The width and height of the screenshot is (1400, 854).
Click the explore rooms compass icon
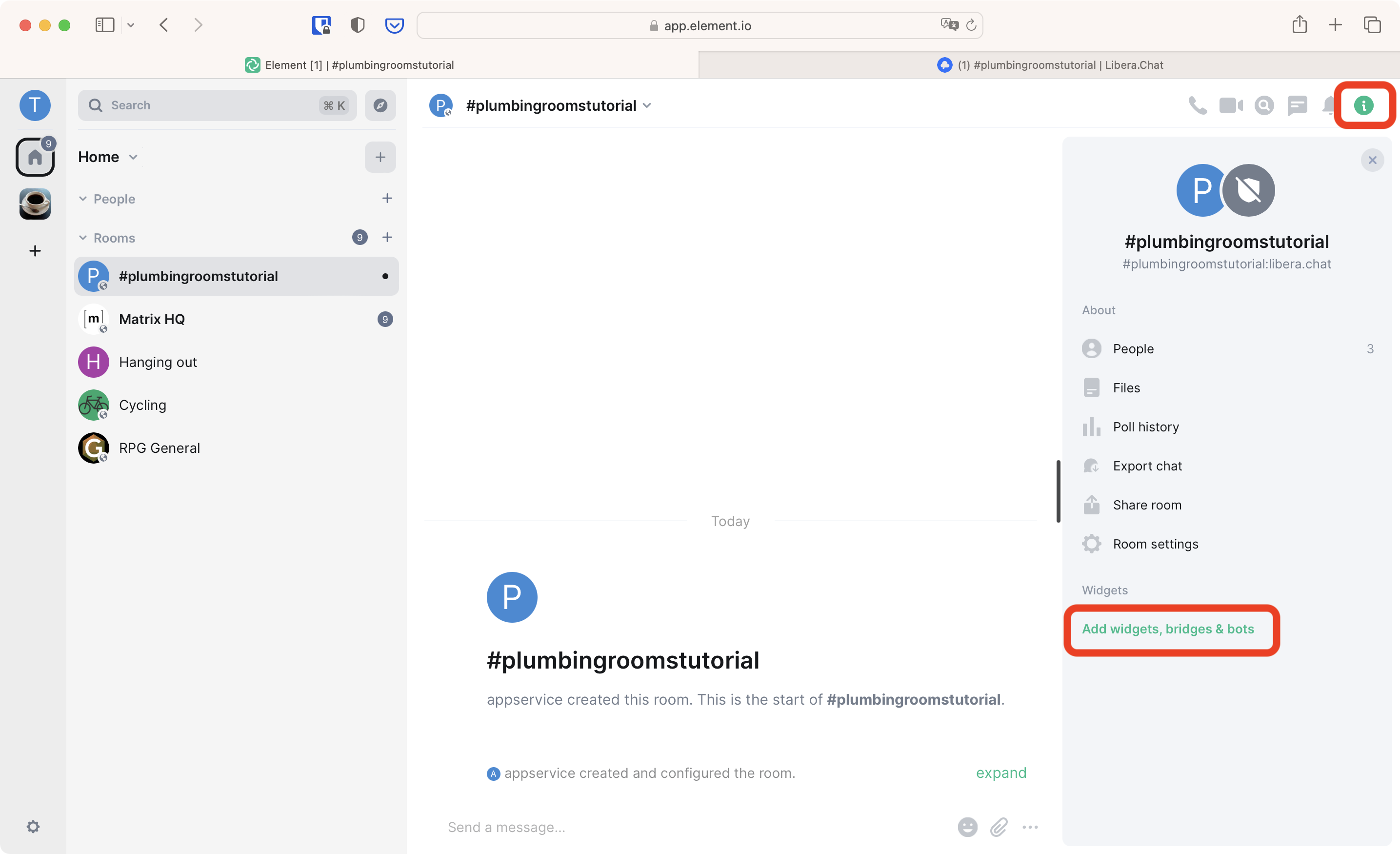pyautogui.click(x=380, y=105)
